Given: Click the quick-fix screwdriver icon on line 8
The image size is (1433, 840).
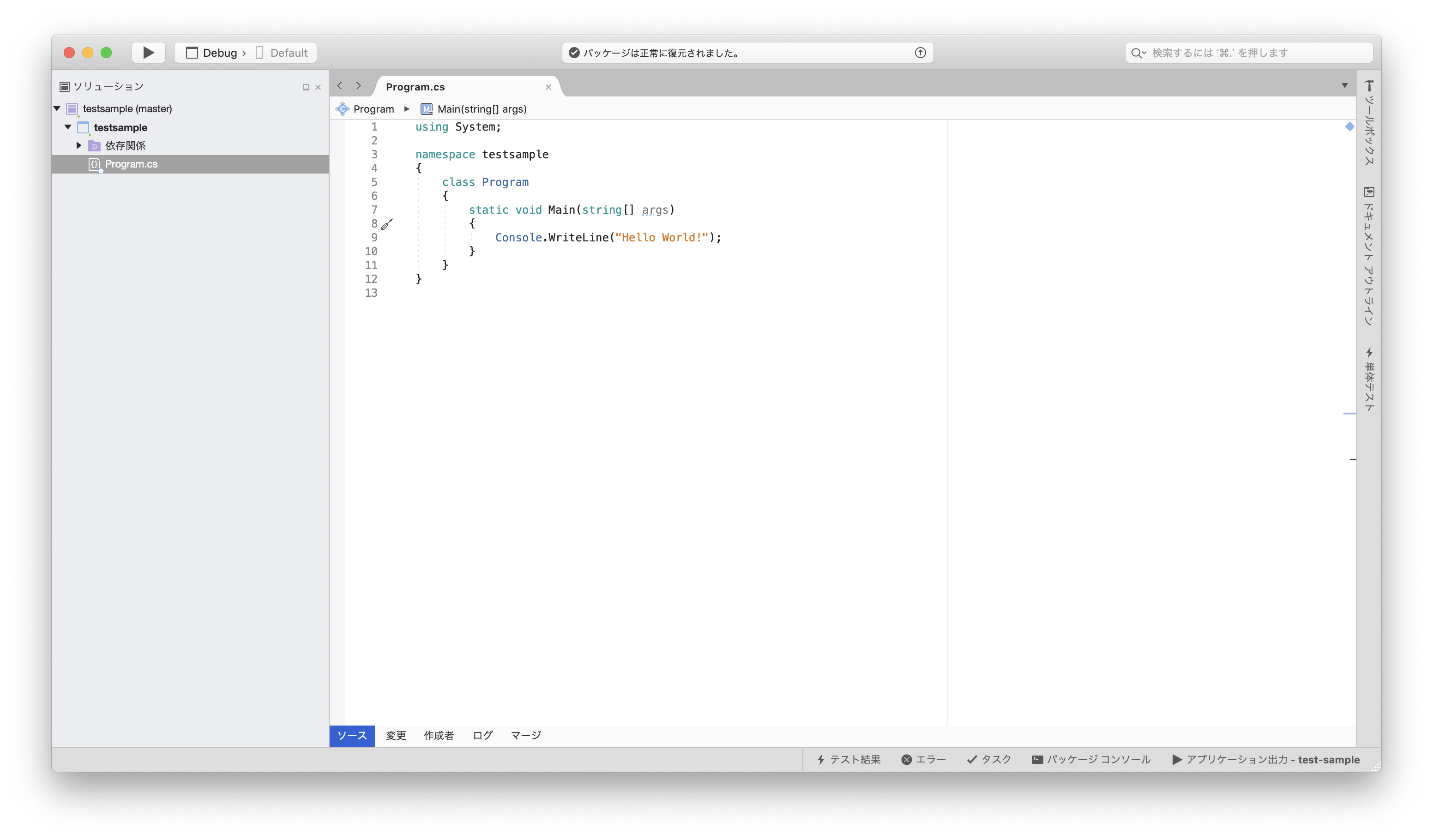Looking at the screenshot, I should [x=387, y=224].
